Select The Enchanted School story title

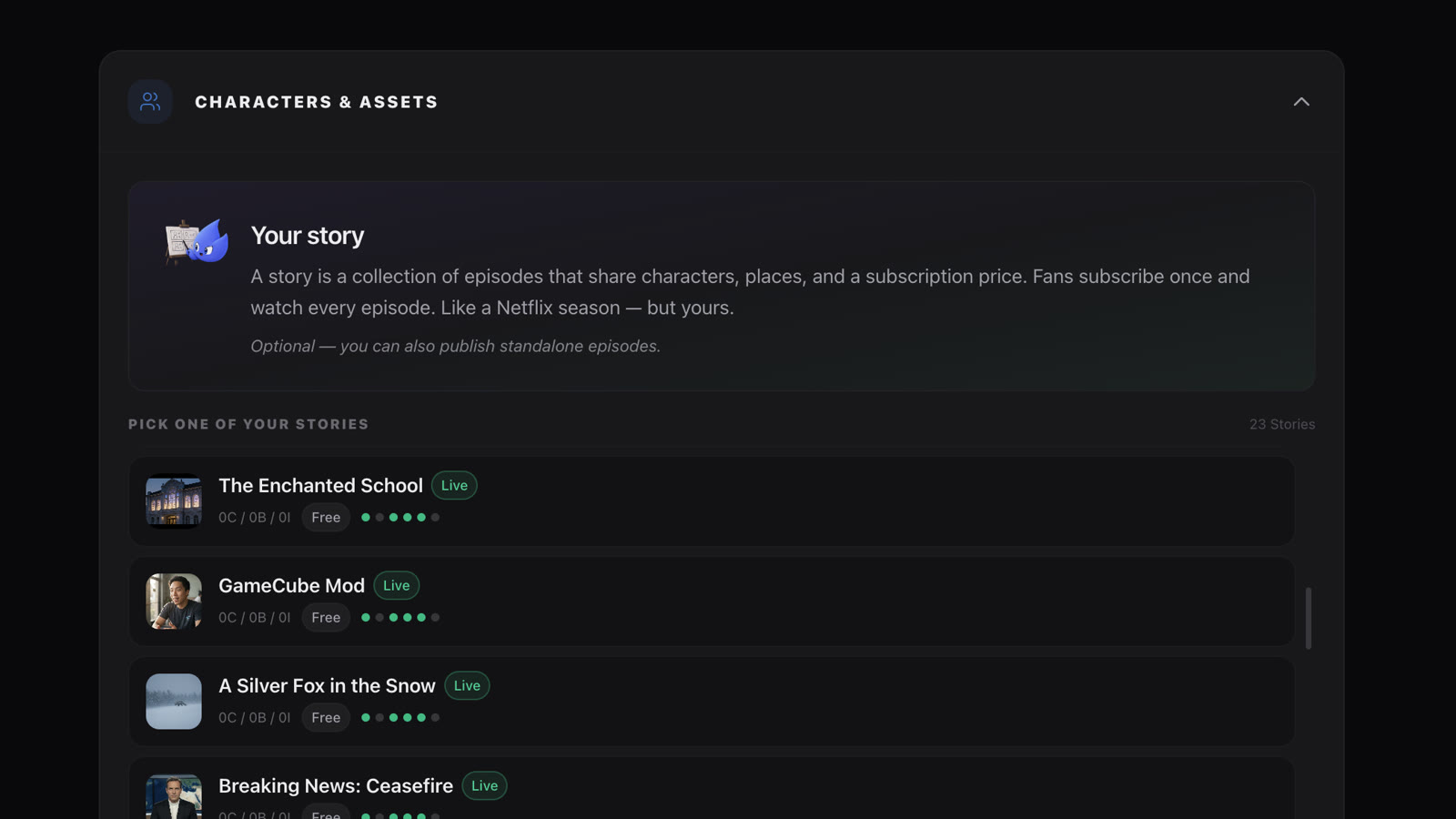pyautogui.click(x=320, y=485)
